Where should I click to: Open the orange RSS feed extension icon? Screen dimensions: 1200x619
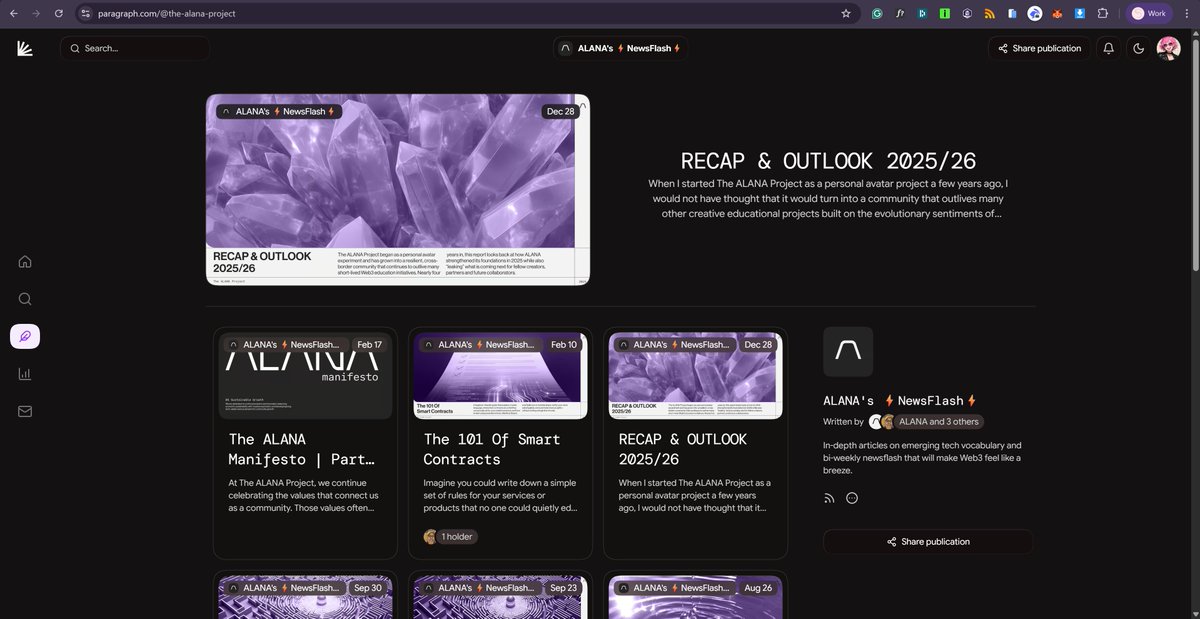[x=990, y=13]
